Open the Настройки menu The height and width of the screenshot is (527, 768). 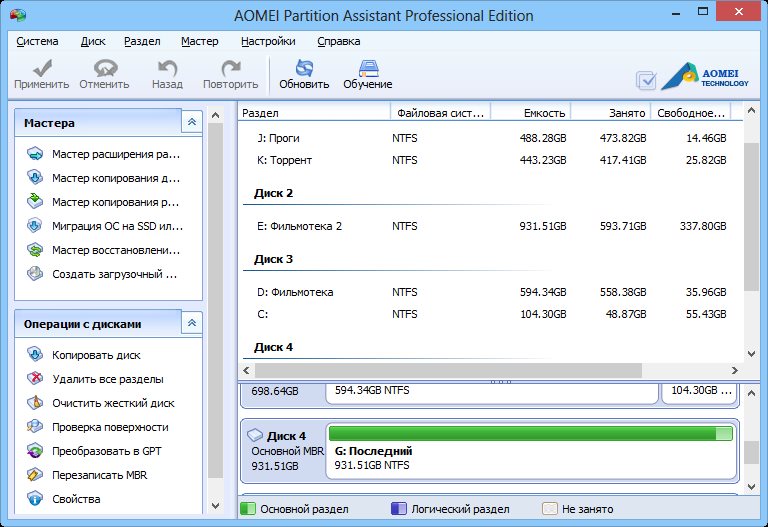point(268,41)
